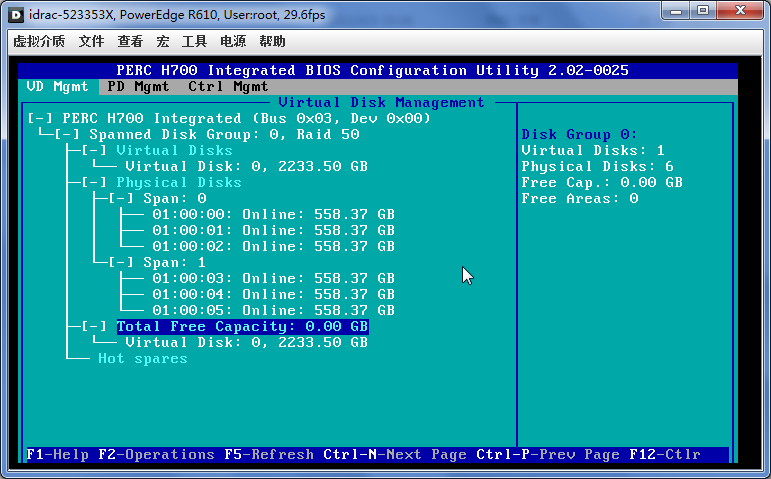The width and height of the screenshot is (771, 479).
Task: Collapse the Virtual Disks node
Action: pyautogui.click(x=94, y=150)
